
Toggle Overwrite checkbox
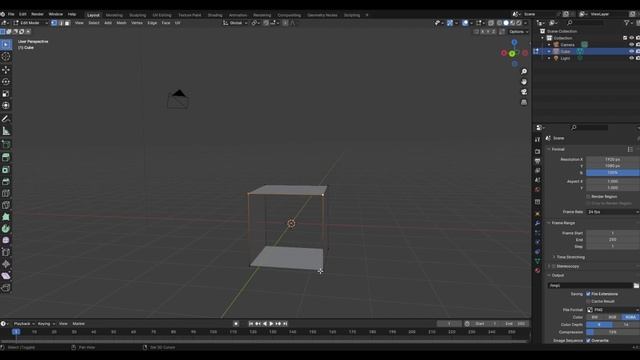[589, 340]
